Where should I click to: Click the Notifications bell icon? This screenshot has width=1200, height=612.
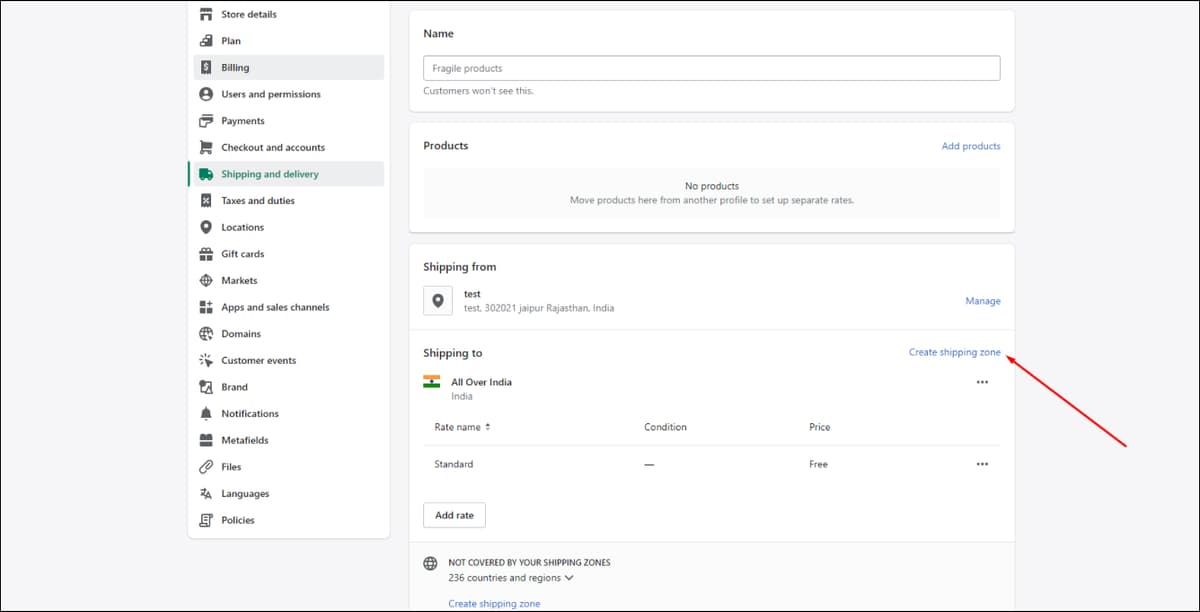tap(206, 414)
